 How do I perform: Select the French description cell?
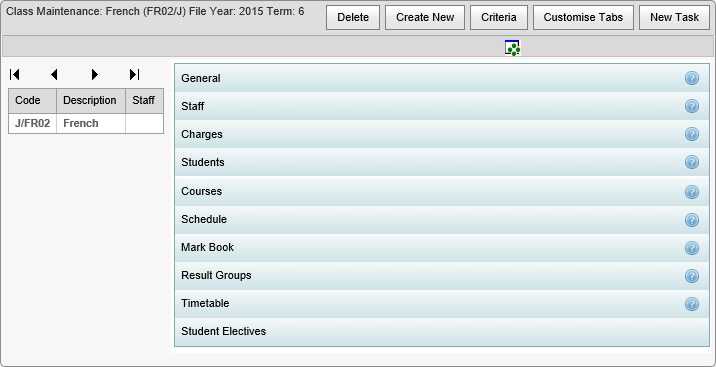[91, 123]
